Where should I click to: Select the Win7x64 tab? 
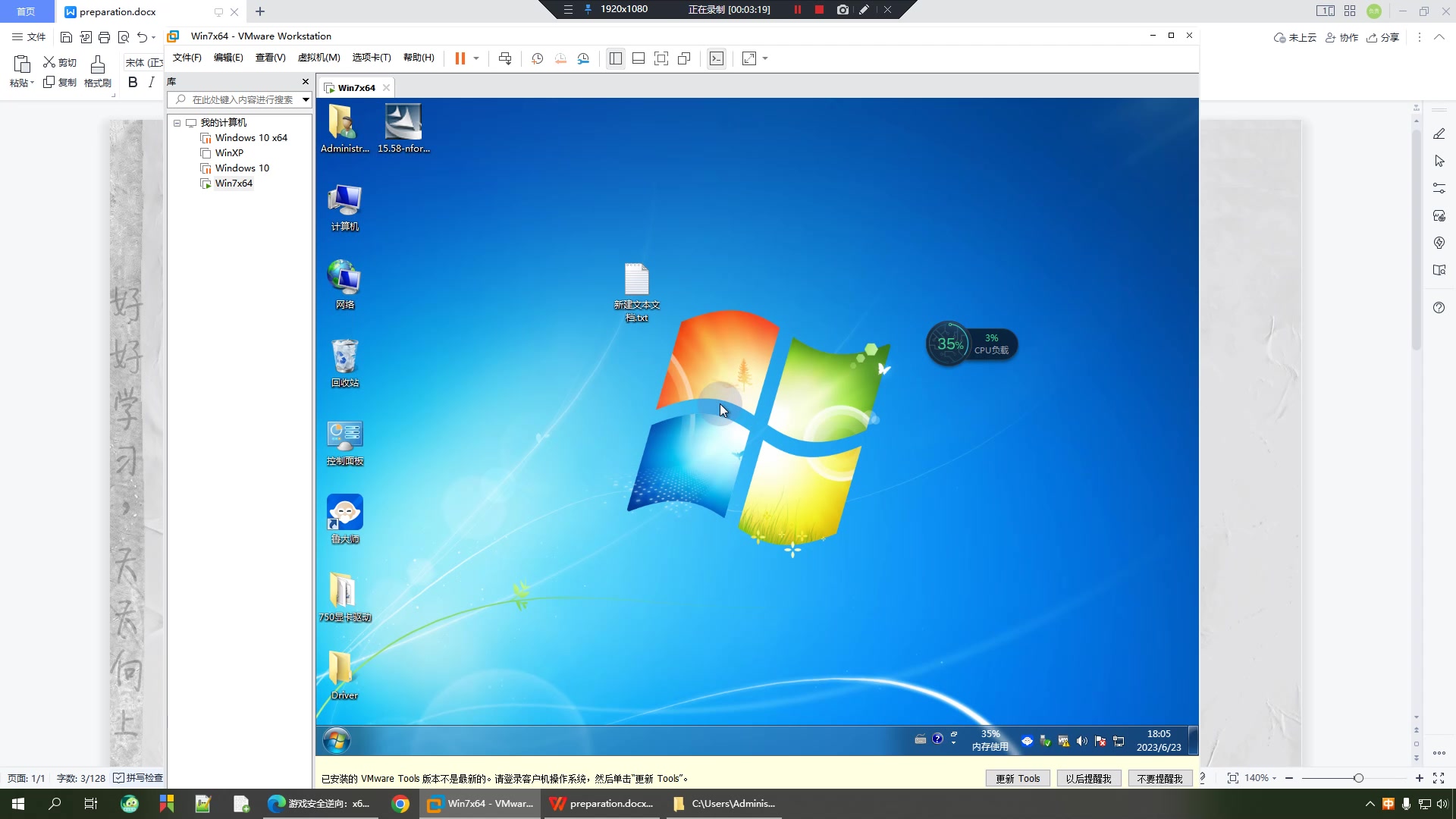point(356,88)
